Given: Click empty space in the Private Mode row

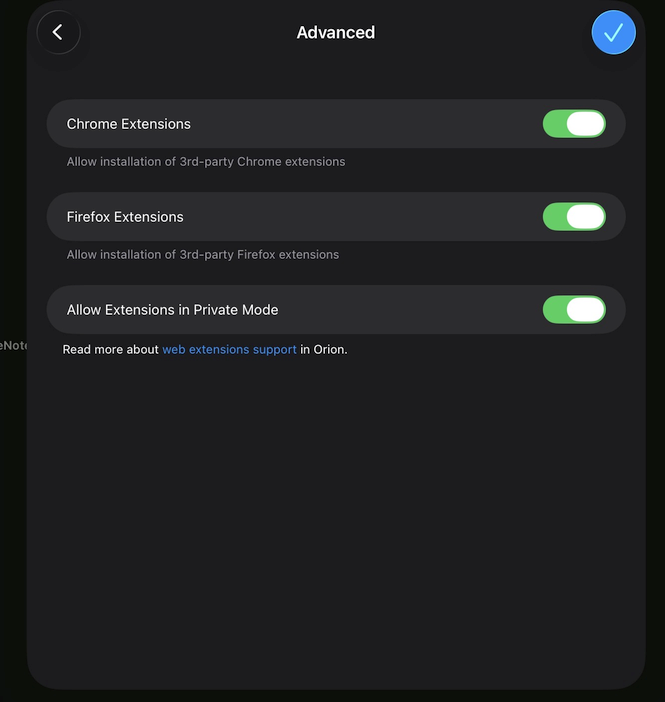Looking at the screenshot, I should click(410, 310).
